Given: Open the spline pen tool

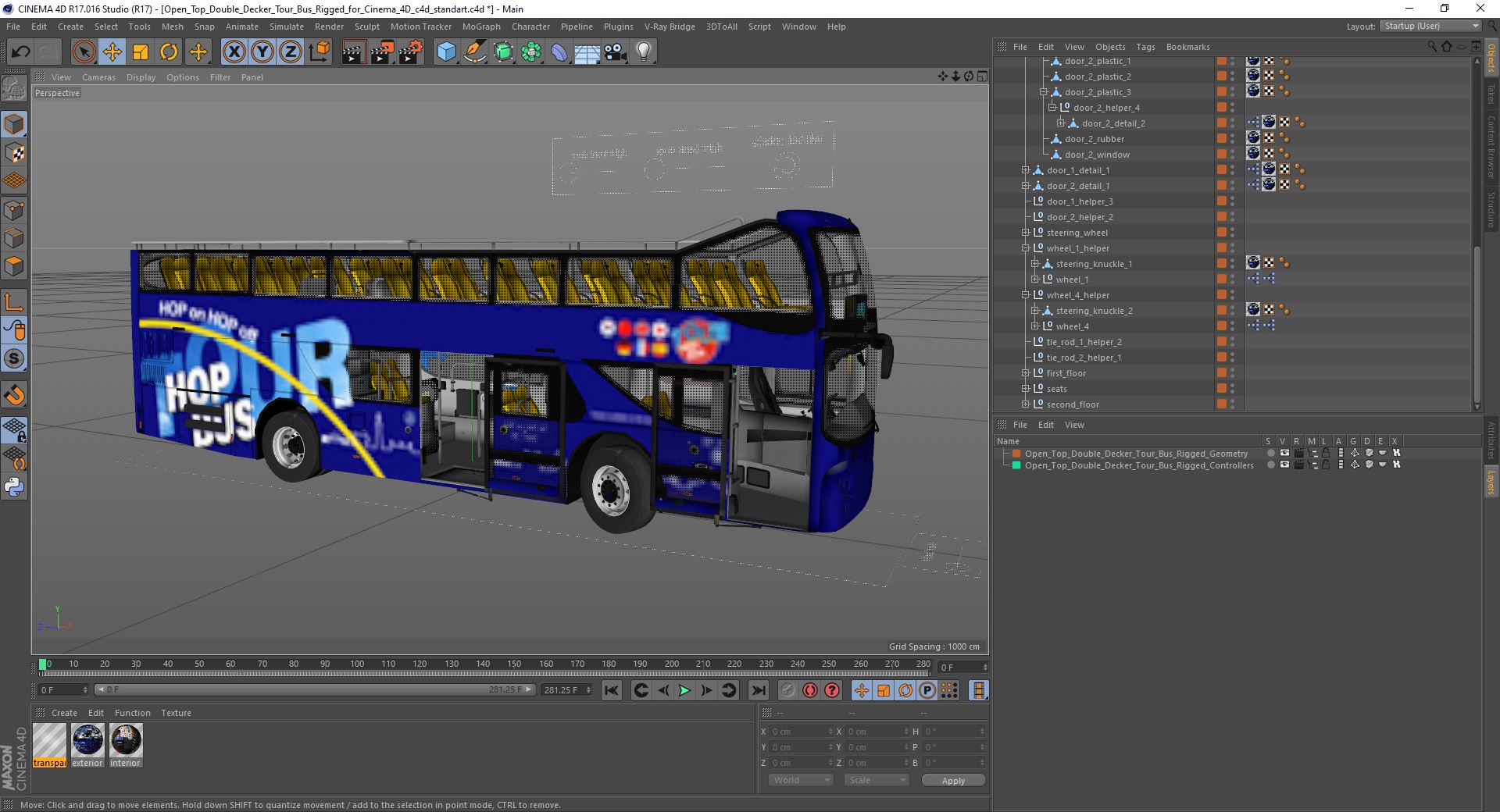Looking at the screenshot, I should point(475,52).
